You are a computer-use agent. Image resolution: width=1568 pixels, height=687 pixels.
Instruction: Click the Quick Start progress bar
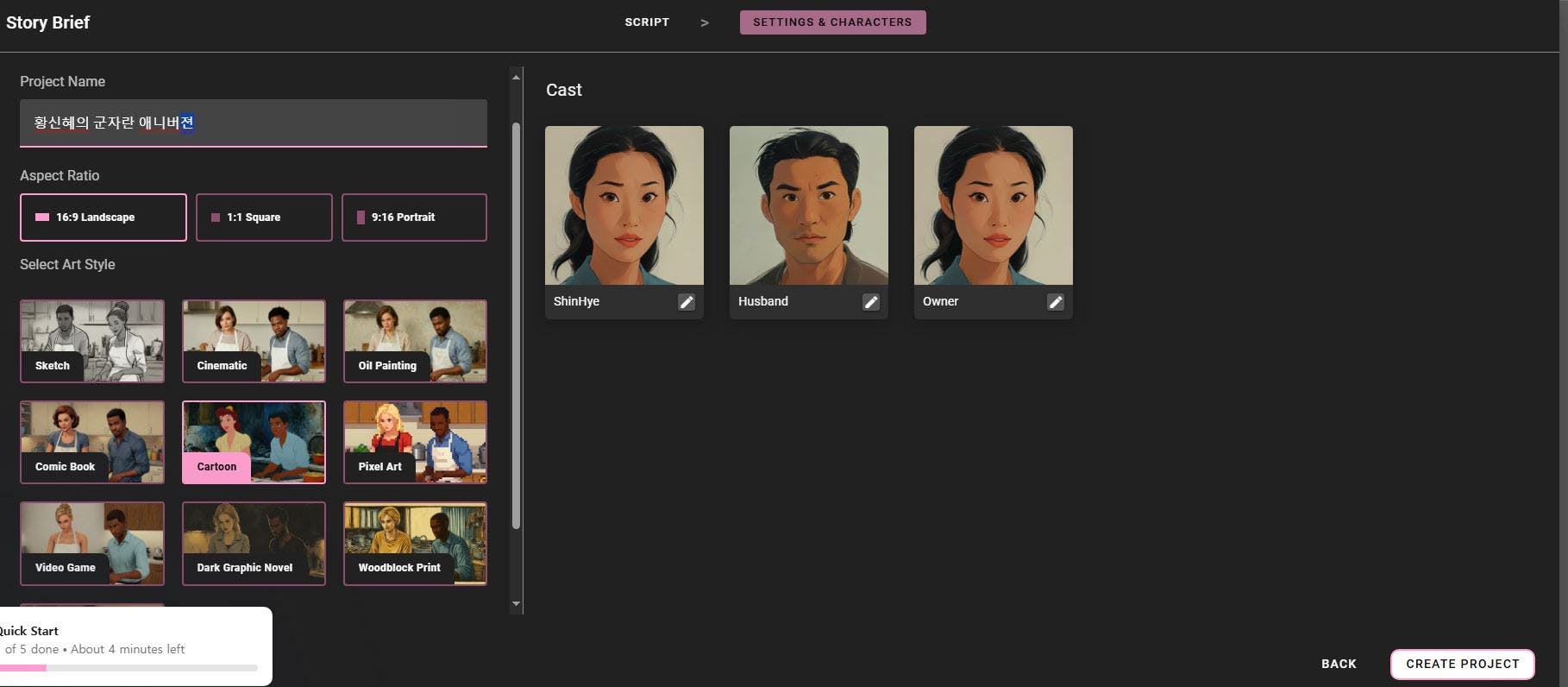[x=129, y=668]
